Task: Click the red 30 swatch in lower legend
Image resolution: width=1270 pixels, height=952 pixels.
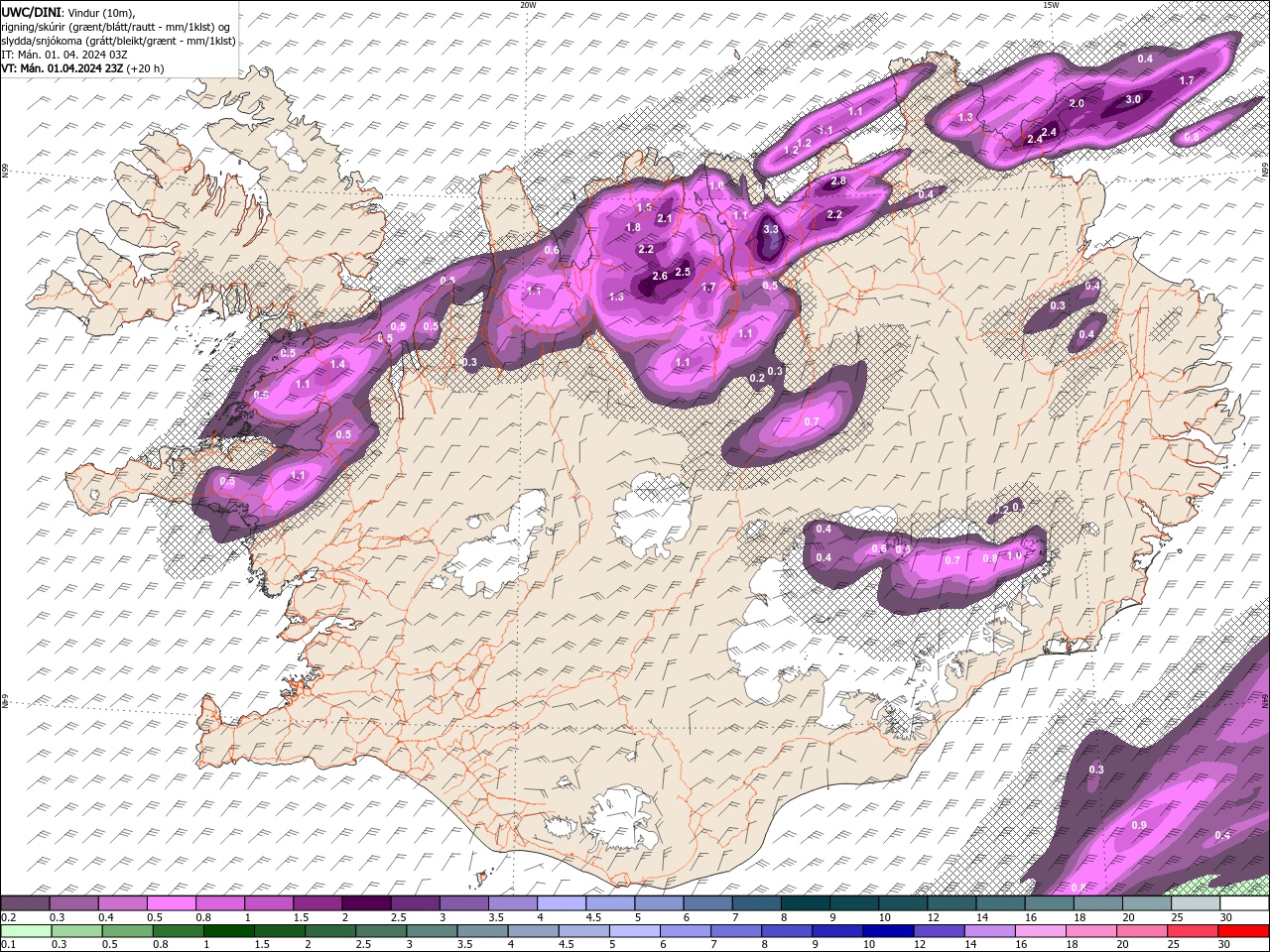Action: tap(1244, 931)
